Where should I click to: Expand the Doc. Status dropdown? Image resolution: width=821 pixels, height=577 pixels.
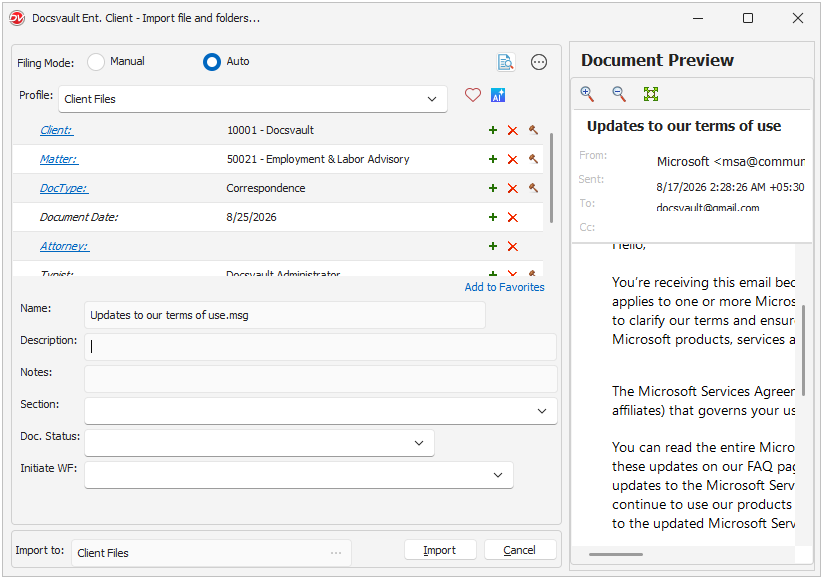pyautogui.click(x=419, y=443)
